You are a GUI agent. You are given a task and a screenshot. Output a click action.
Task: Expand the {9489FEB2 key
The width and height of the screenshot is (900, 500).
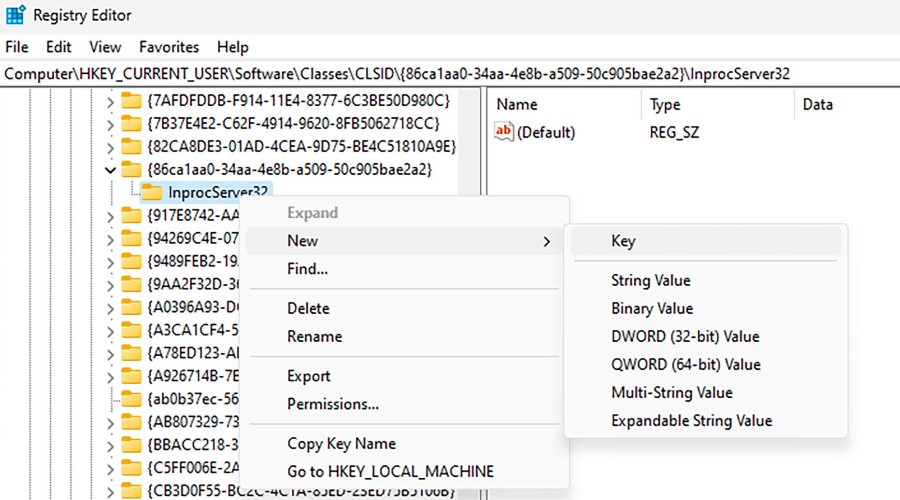pos(110,262)
